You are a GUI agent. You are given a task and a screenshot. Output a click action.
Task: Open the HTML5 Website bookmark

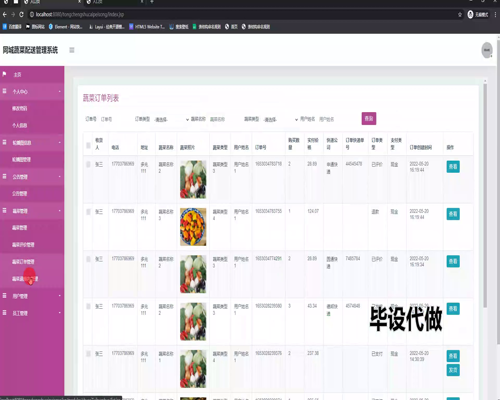147,27
